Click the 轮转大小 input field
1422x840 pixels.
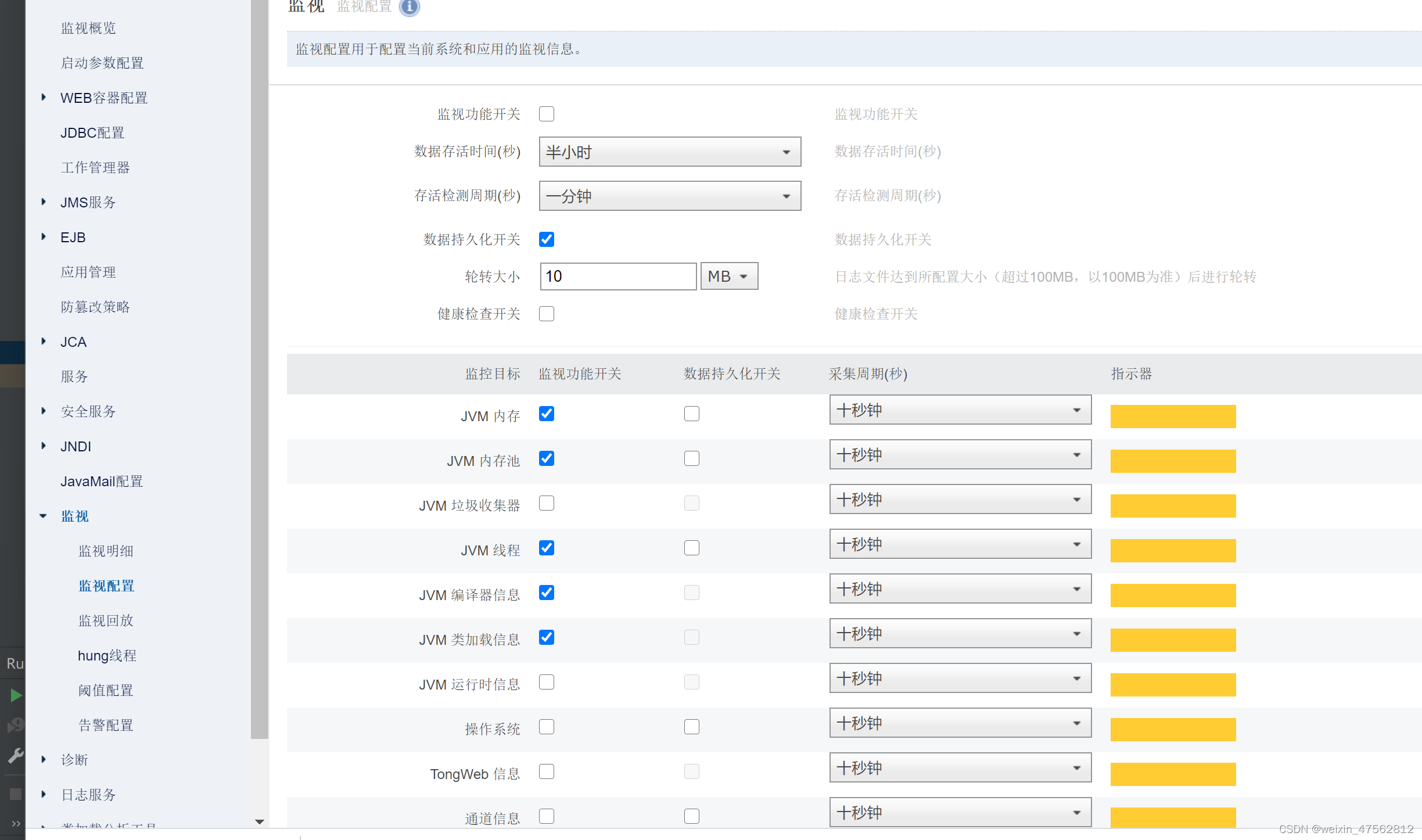tap(618, 277)
